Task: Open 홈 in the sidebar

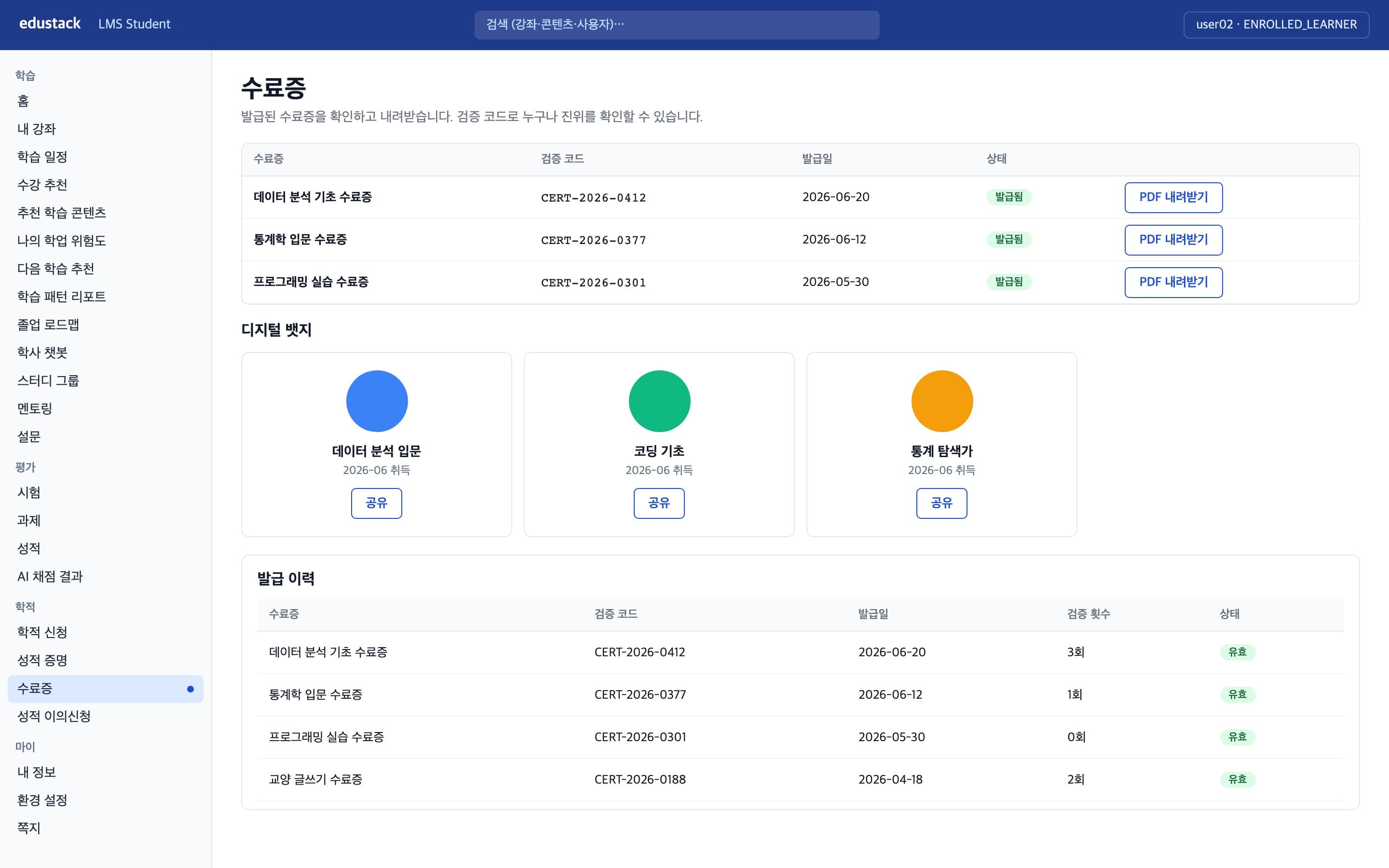Action: pos(106,101)
